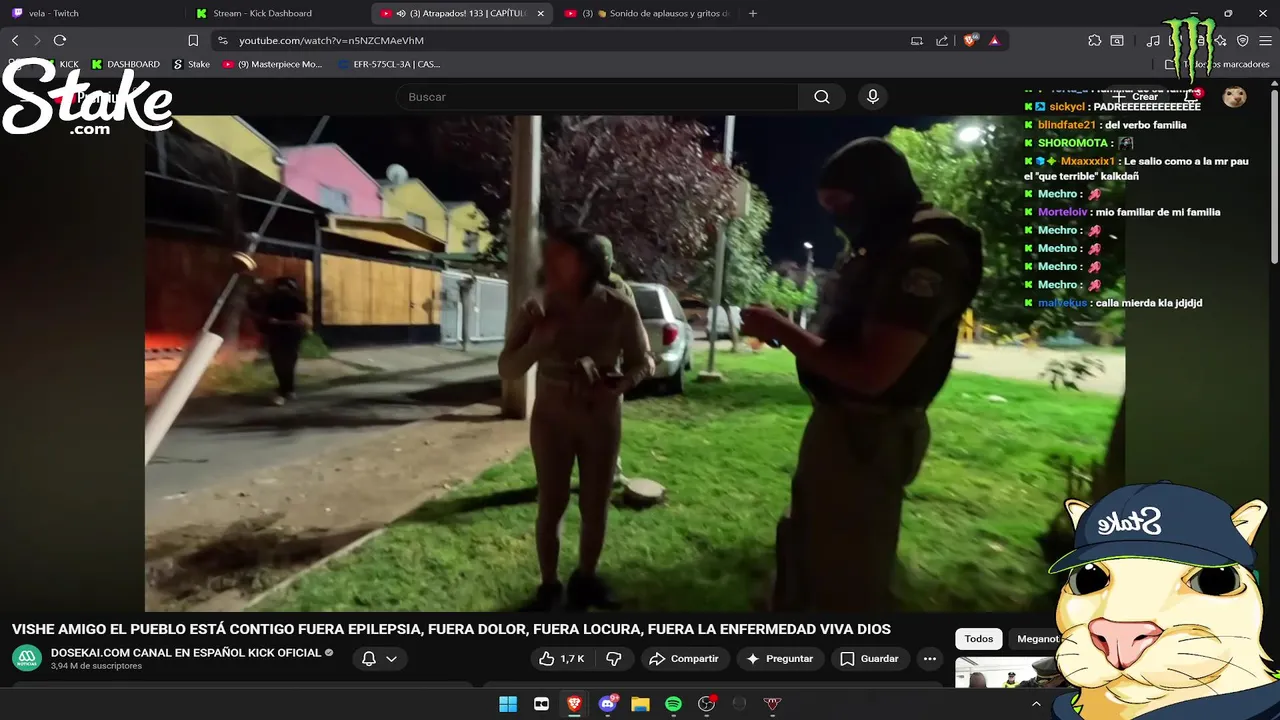This screenshot has width=1280, height=720.
Task: Click username Morteloiv in chat
Action: click(1062, 212)
